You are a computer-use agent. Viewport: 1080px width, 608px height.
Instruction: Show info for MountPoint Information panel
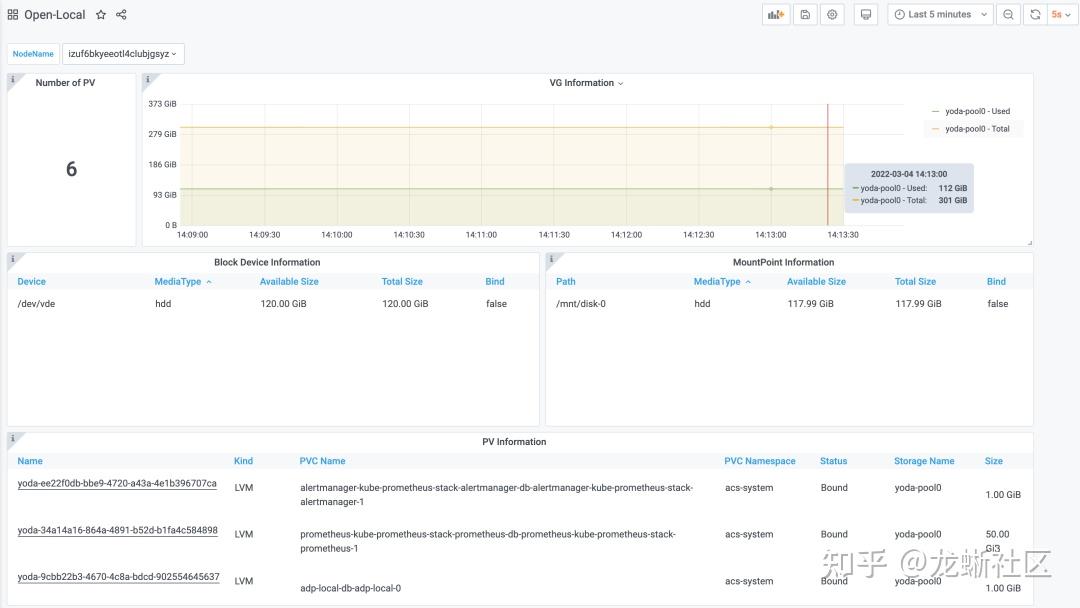click(551, 259)
